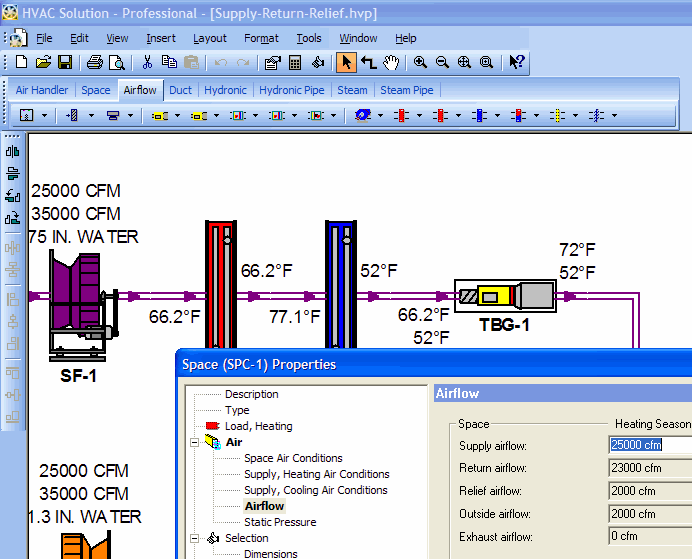Switch to the Air Handler tab
This screenshot has width=692, height=559.
click(42, 90)
